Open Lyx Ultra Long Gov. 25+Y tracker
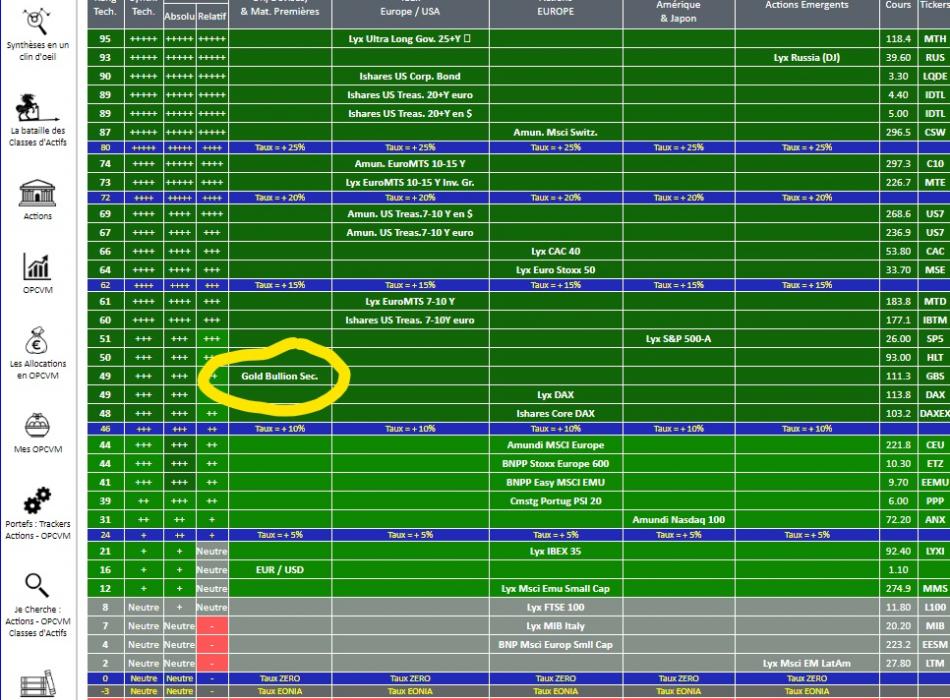 point(410,39)
